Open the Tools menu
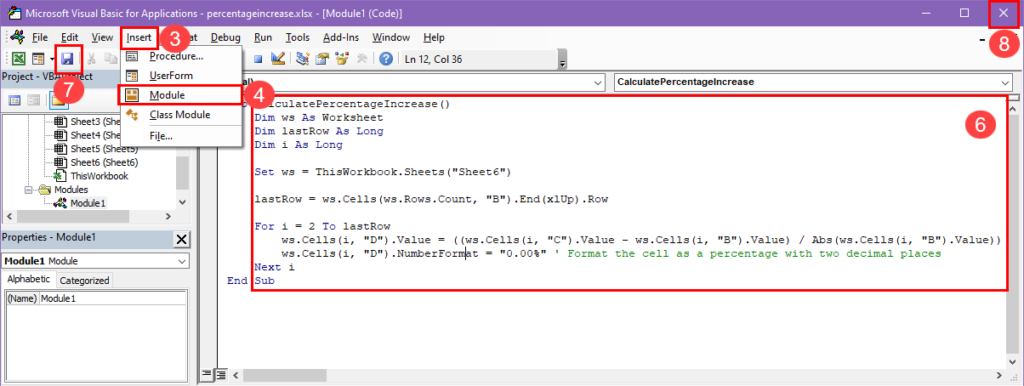 (x=297, y=37)
